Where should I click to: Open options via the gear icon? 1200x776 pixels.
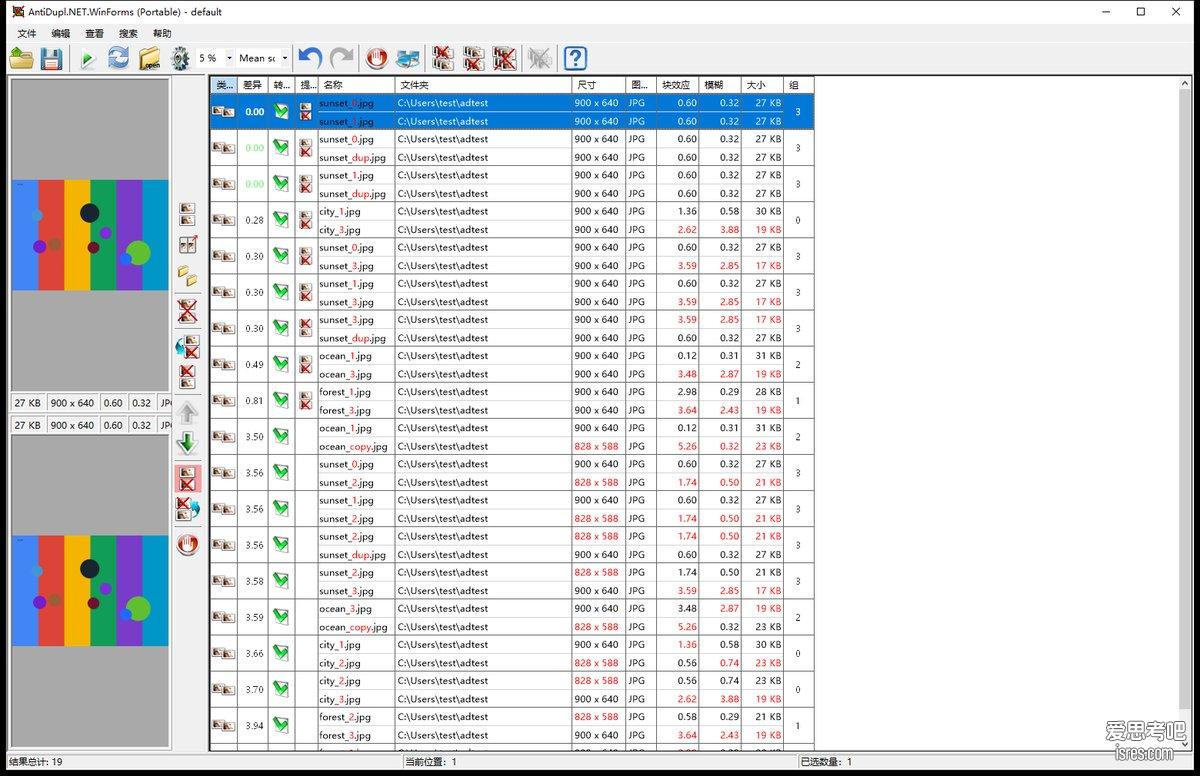(180, 58)
